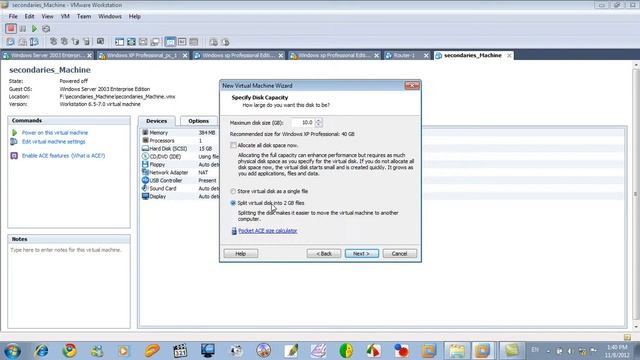Click the Full screen mode toolbar icon

coord(131,42)
